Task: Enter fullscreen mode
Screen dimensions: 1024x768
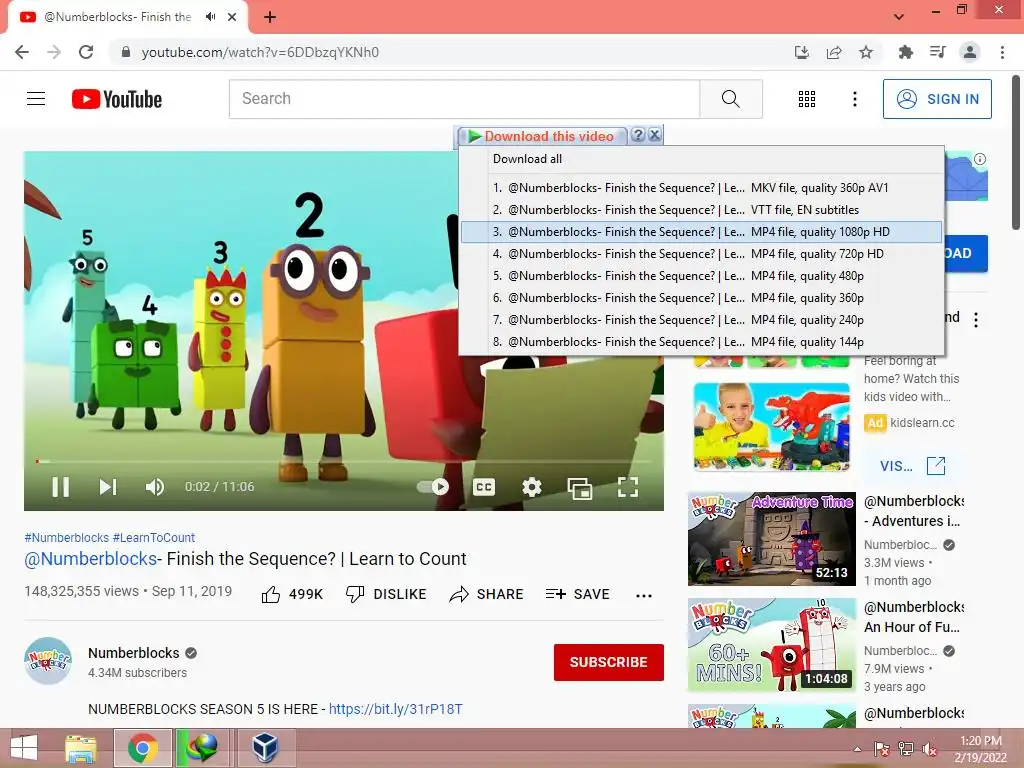Action: [628, 487]
